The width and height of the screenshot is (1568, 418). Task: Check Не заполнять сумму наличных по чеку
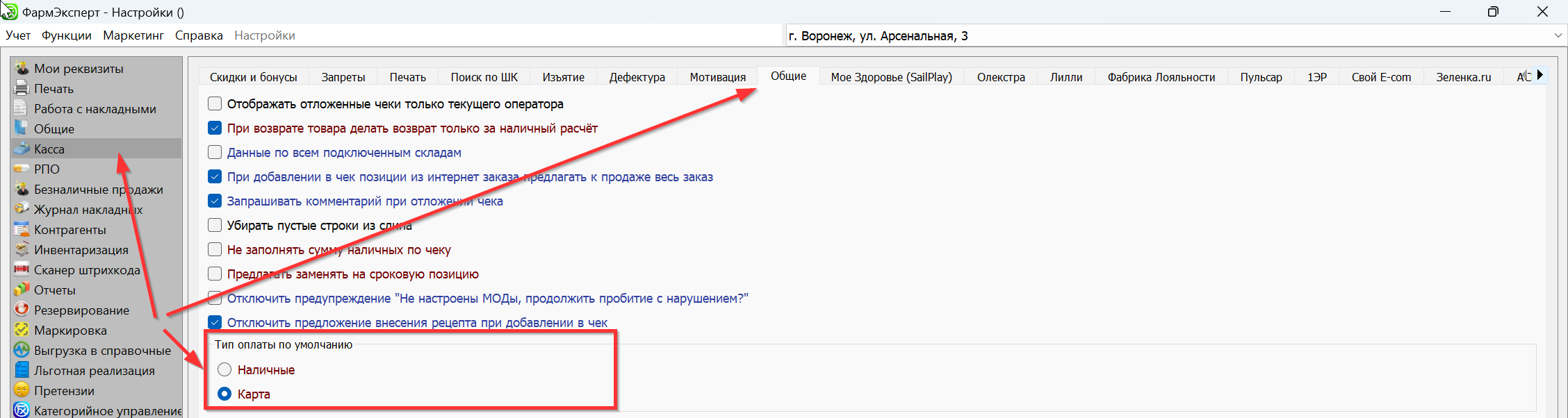215,250
